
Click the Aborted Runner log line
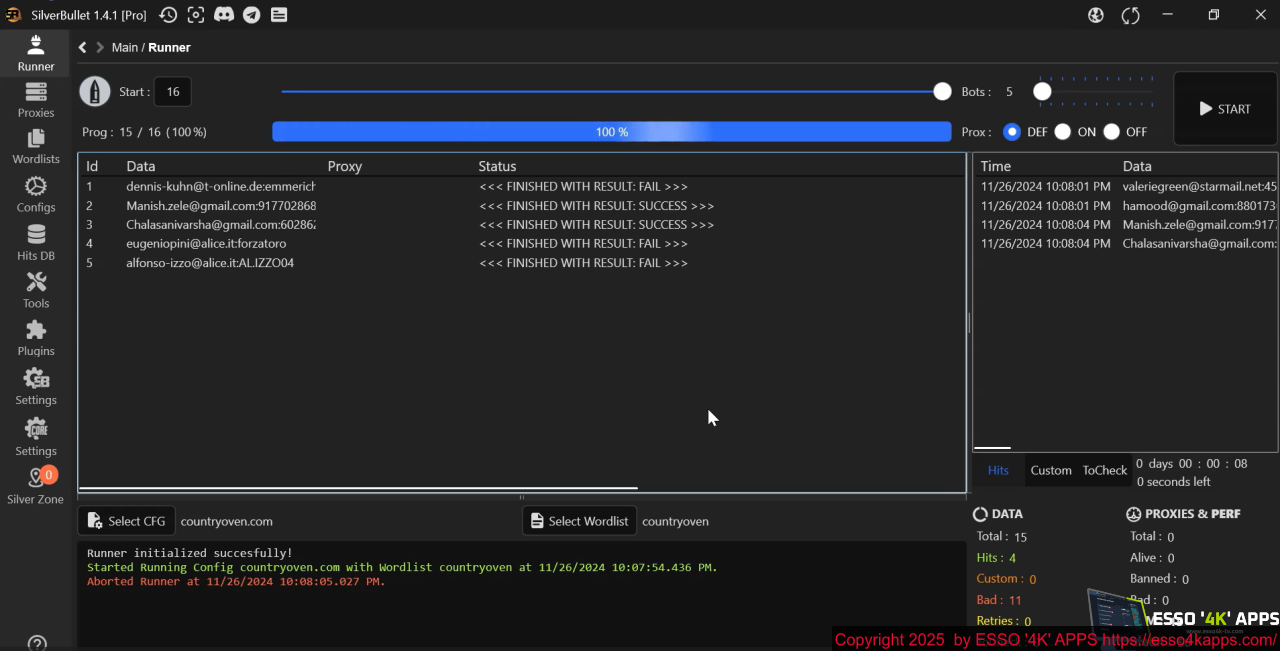[236, 582]
